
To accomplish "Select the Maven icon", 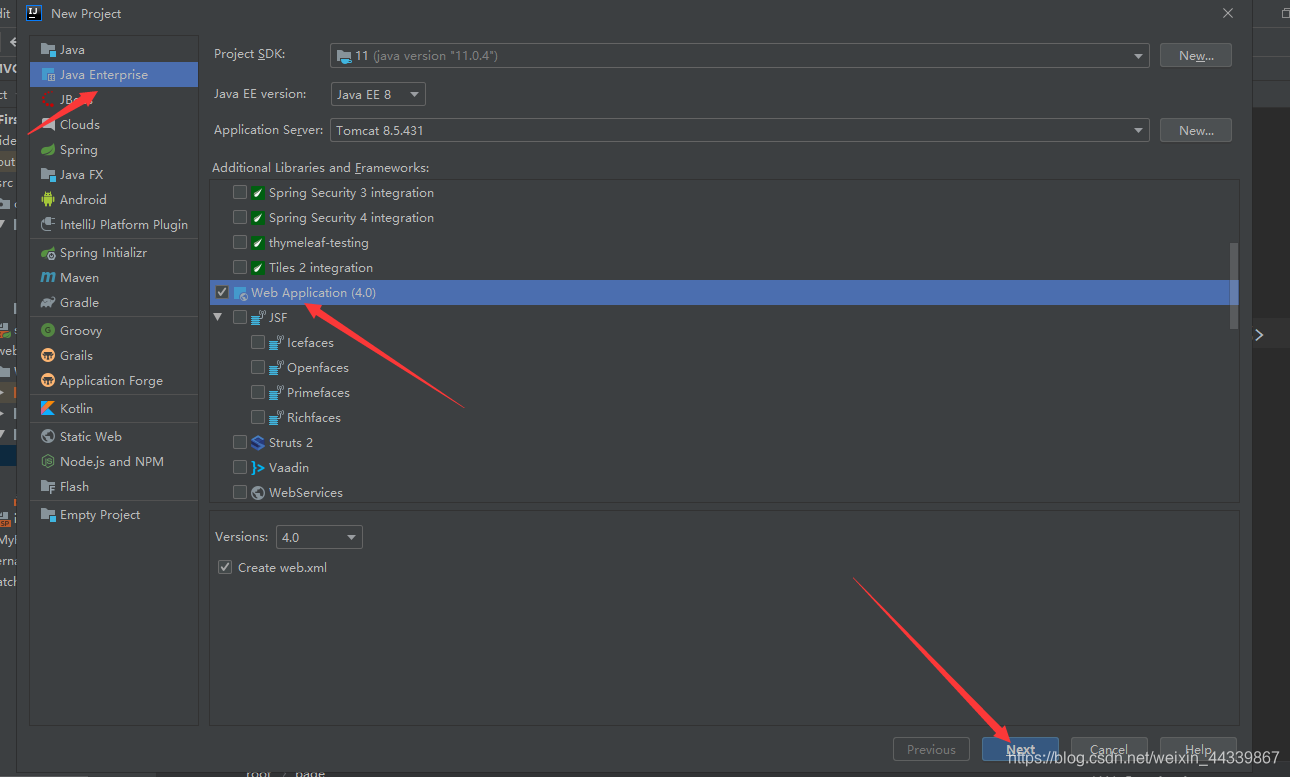I will click(48, 278).
